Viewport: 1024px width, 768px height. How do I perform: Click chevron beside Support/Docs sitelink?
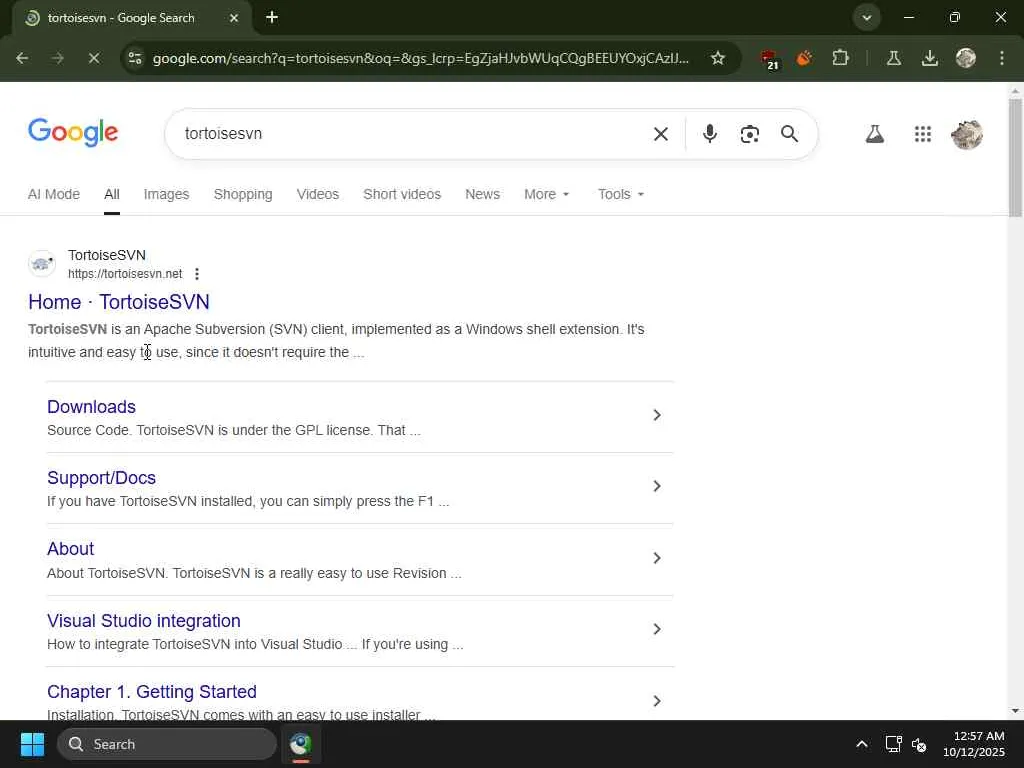[x=657, y=487]
